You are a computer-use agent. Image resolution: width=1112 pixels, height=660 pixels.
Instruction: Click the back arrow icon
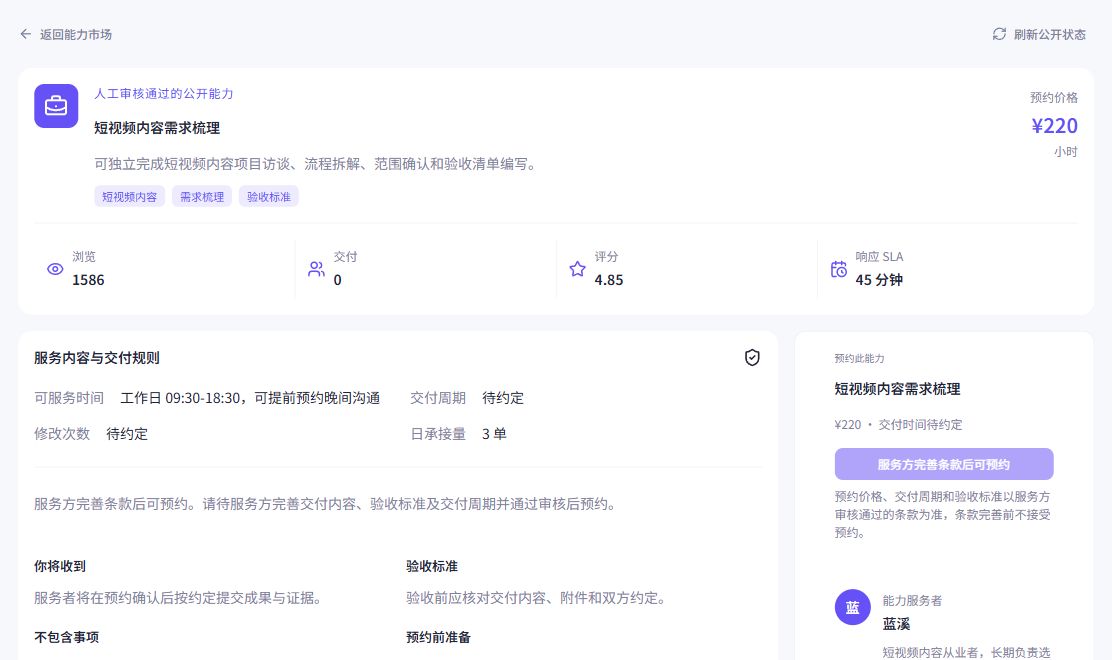pyautogui.click(x=26, y=34)
